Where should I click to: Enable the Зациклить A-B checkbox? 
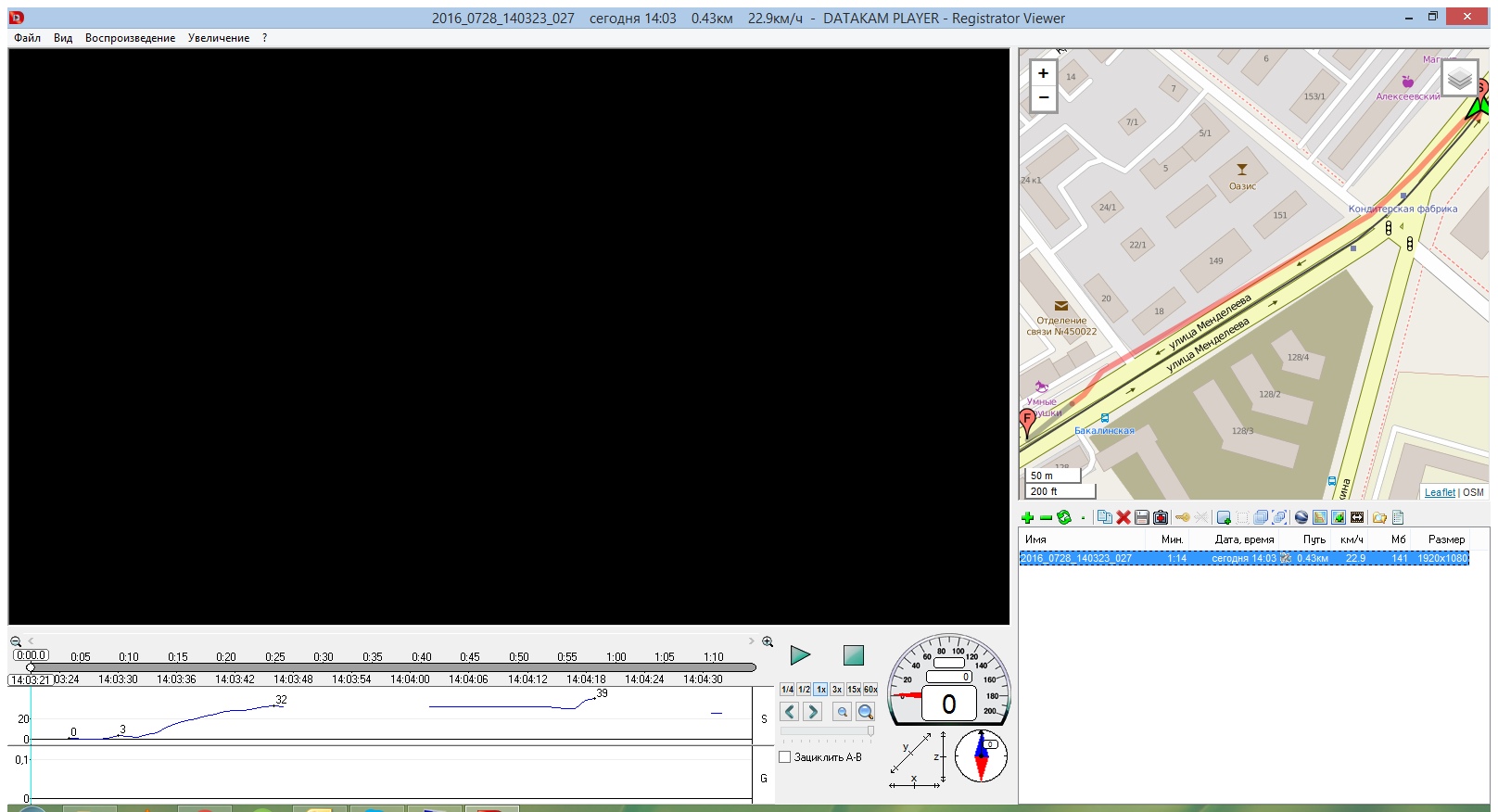click(785, 757)
